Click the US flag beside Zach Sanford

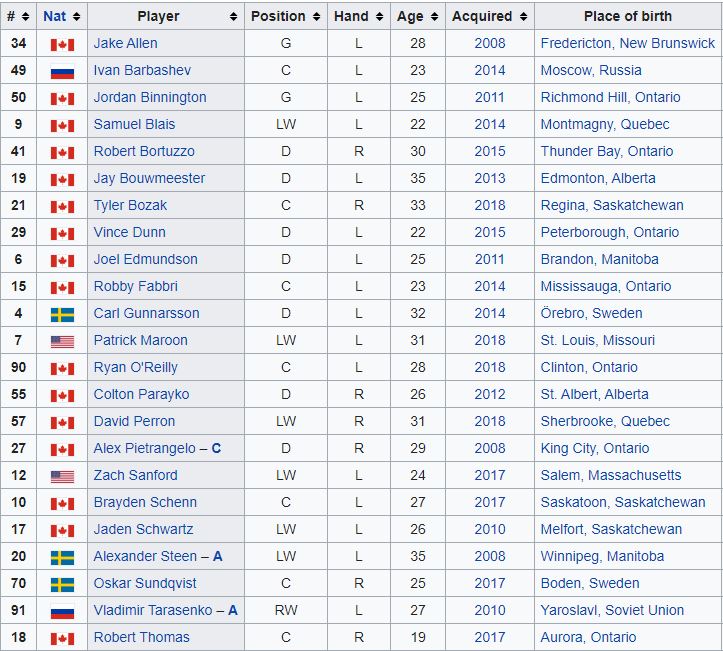(x=62, y=476)
